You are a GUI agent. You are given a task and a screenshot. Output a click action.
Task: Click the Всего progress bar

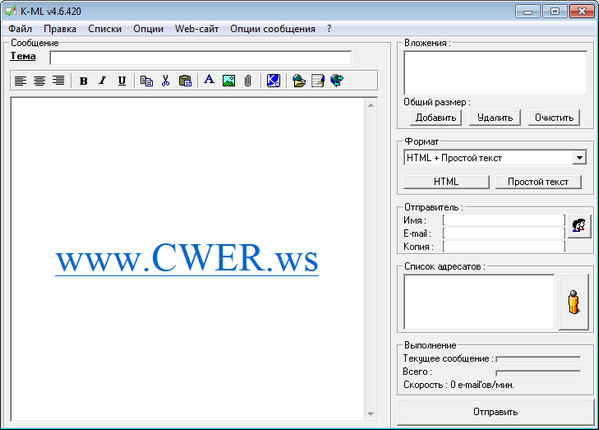pos(538,372)
